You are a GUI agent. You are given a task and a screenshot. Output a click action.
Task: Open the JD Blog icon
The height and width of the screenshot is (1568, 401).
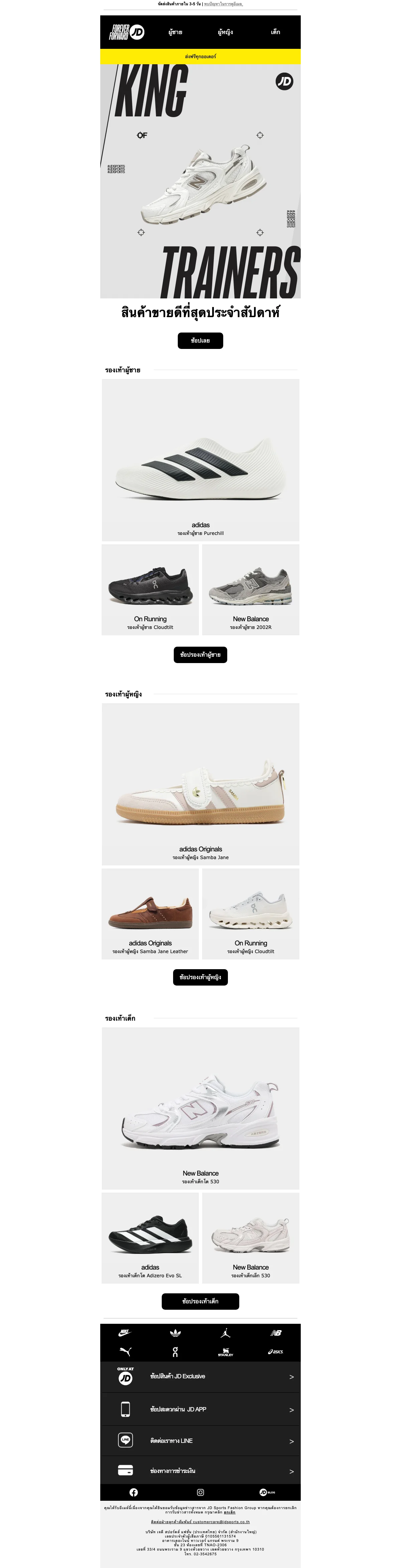pyautogui.click(x=267, y=1492)
